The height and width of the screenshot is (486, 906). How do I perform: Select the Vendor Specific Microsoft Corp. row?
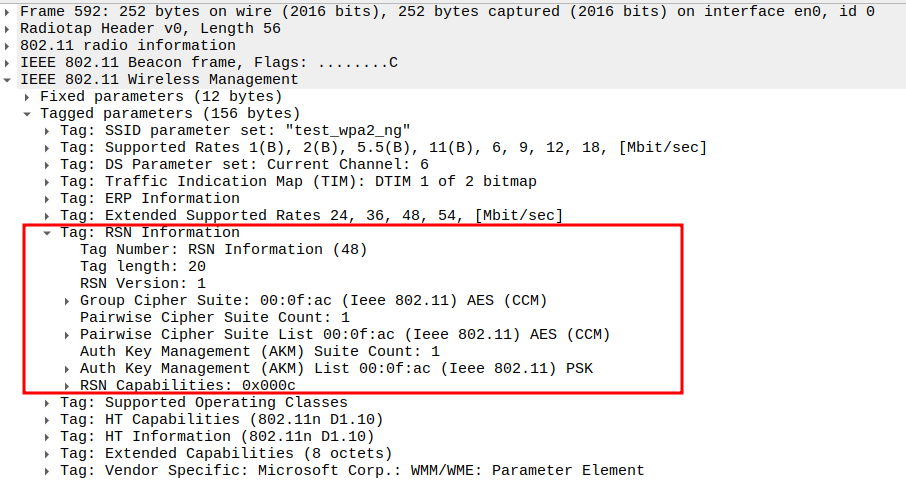coord(352,470)
